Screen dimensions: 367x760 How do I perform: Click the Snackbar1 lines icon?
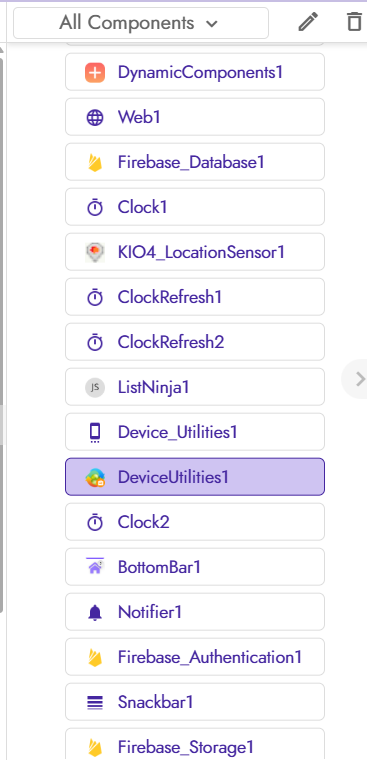click(95, 702)
